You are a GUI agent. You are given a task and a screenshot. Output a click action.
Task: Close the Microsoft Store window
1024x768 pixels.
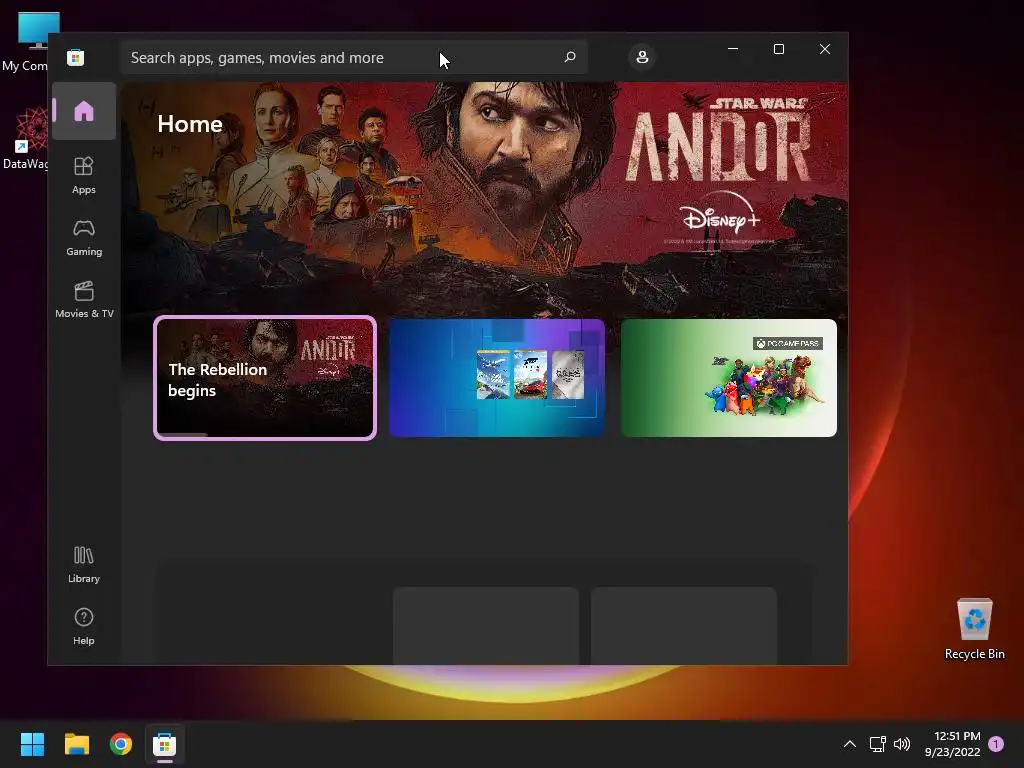point(825,49)
